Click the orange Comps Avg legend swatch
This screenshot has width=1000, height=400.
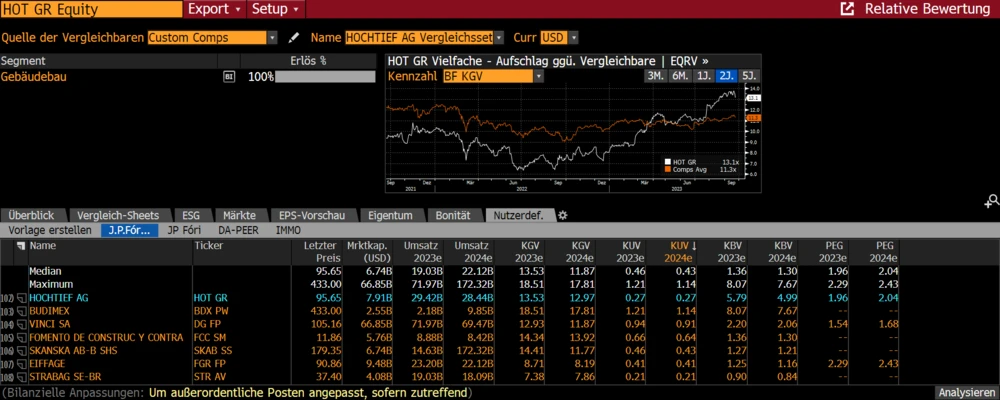[668, 171]
